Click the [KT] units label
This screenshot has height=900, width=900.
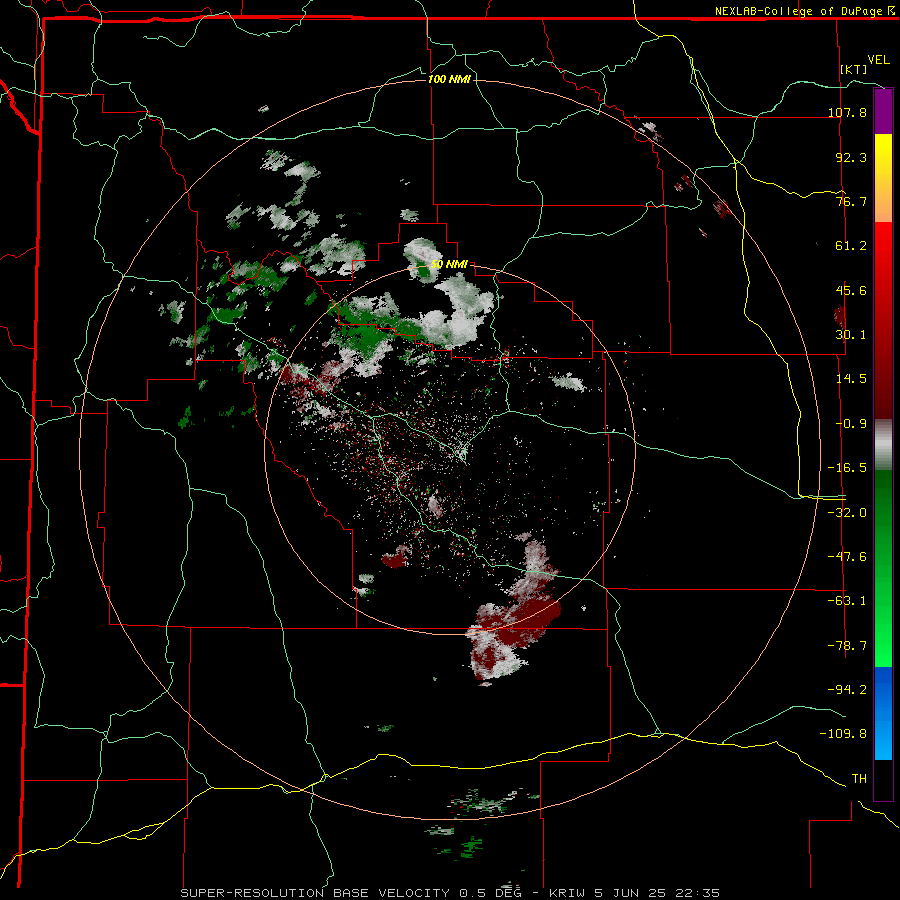click(x=854, y=69)
